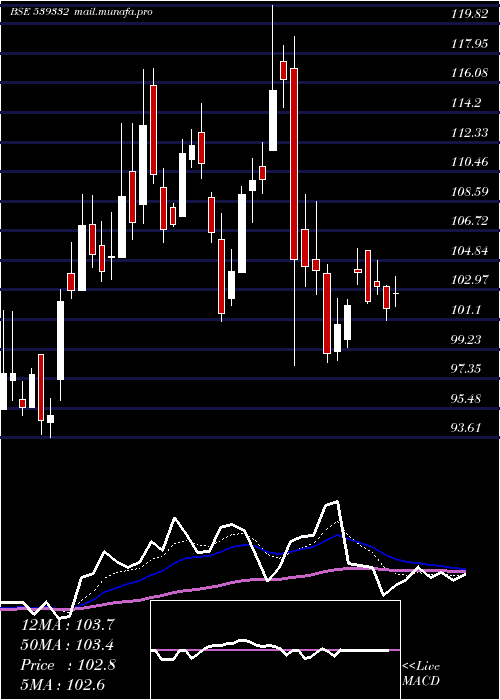
Task: Click the <<Live MACD label
Action: (x=421, y=674)
